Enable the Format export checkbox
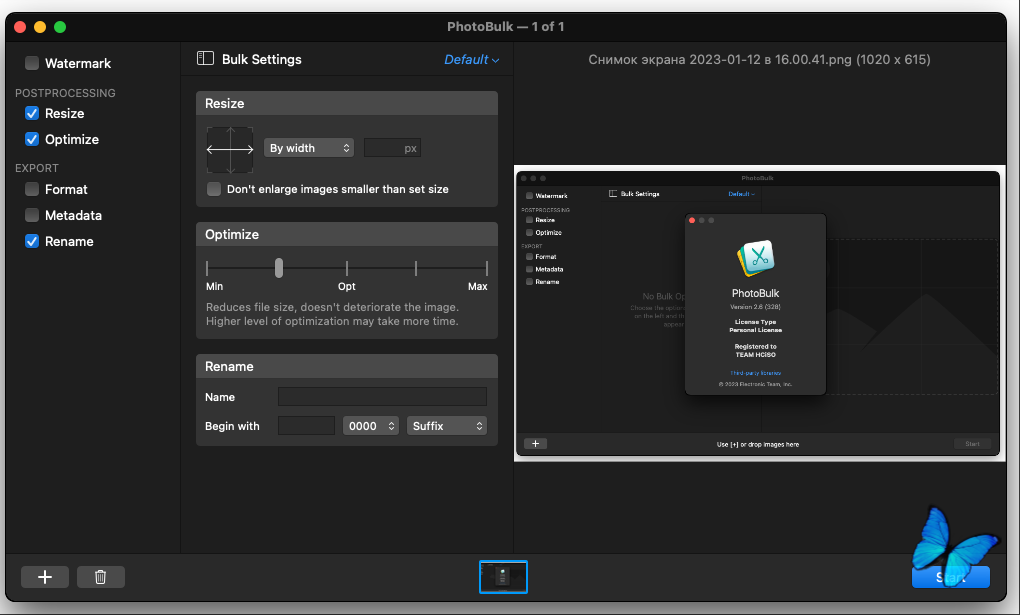The width and height of the screenshot is (1020, 615). pos(32,189)
